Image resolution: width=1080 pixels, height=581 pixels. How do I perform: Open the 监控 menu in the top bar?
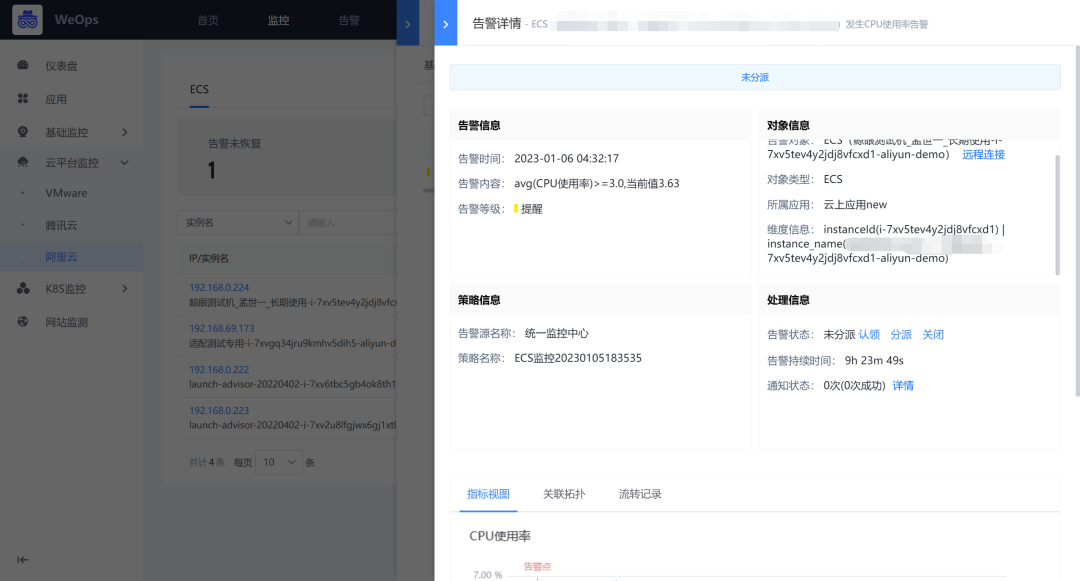pyautogui.click(x=277, y=19)
